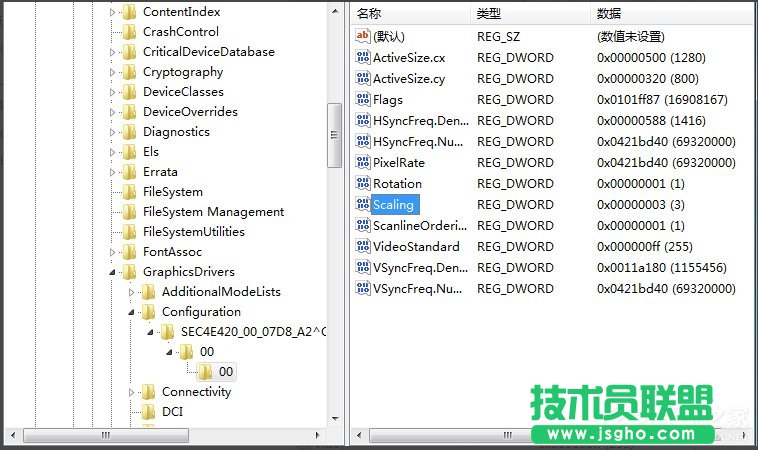Select the innermost highlighted 00 key
Image resolution: width=758 pixels, height=450 pixels.
coord(226,372)
